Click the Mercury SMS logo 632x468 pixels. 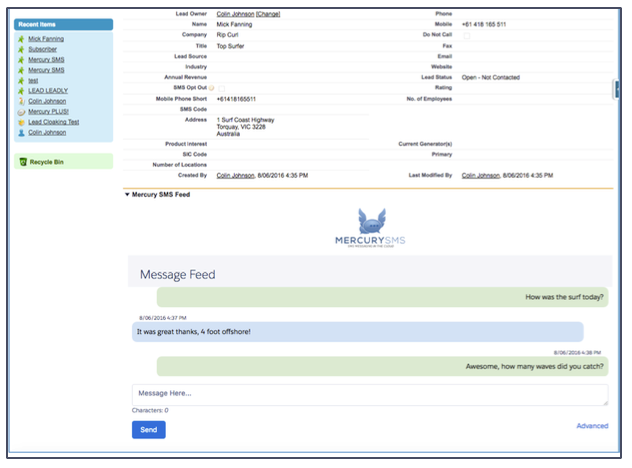370,227
